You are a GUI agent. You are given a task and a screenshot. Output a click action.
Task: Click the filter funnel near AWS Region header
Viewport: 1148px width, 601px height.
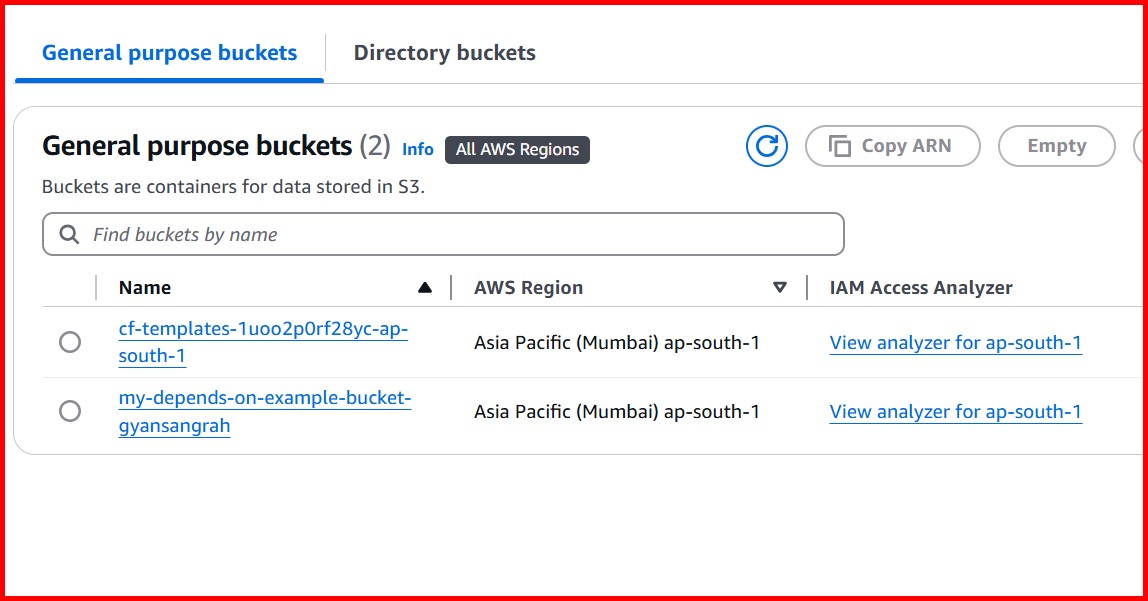coord(781,287)
